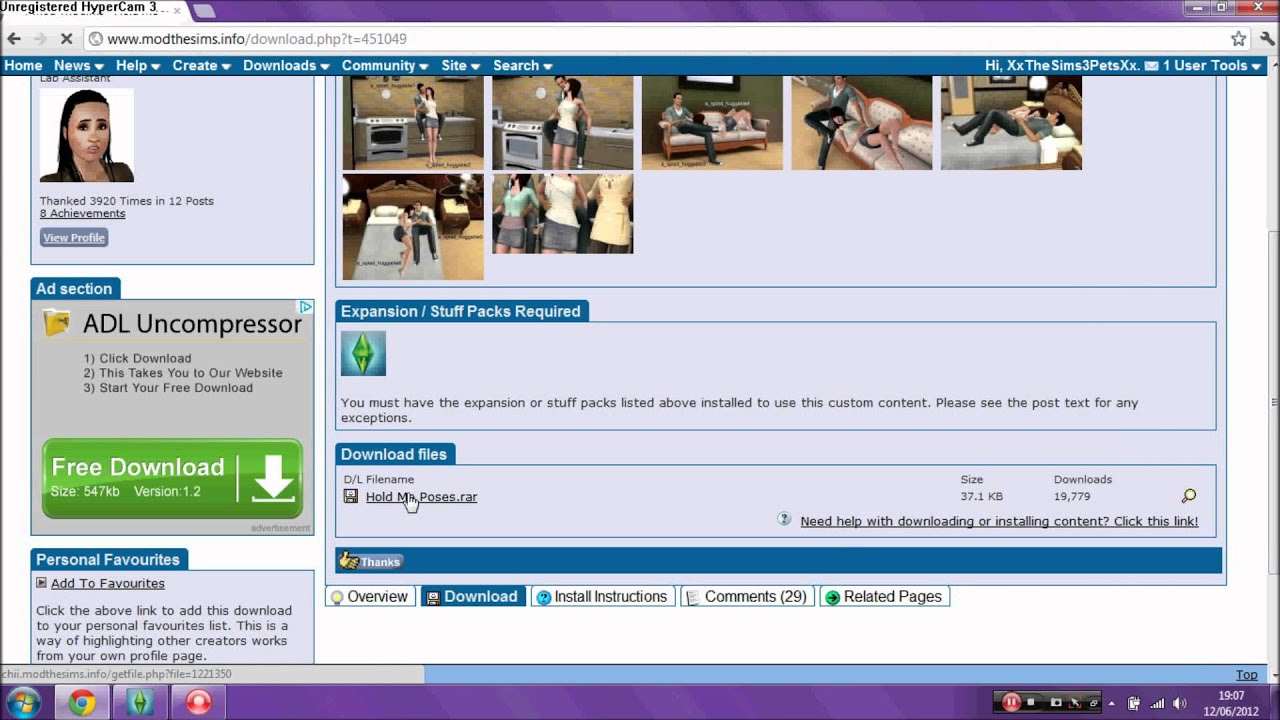The height and width of the screenshot is (720, 1280).
Task: Open the Windows Start menu
Action: (x=24, y=702)
